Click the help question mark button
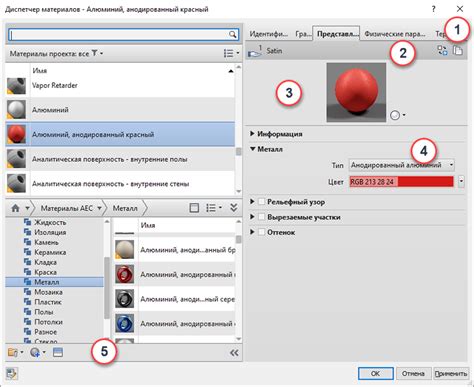 tap(433, 9)
